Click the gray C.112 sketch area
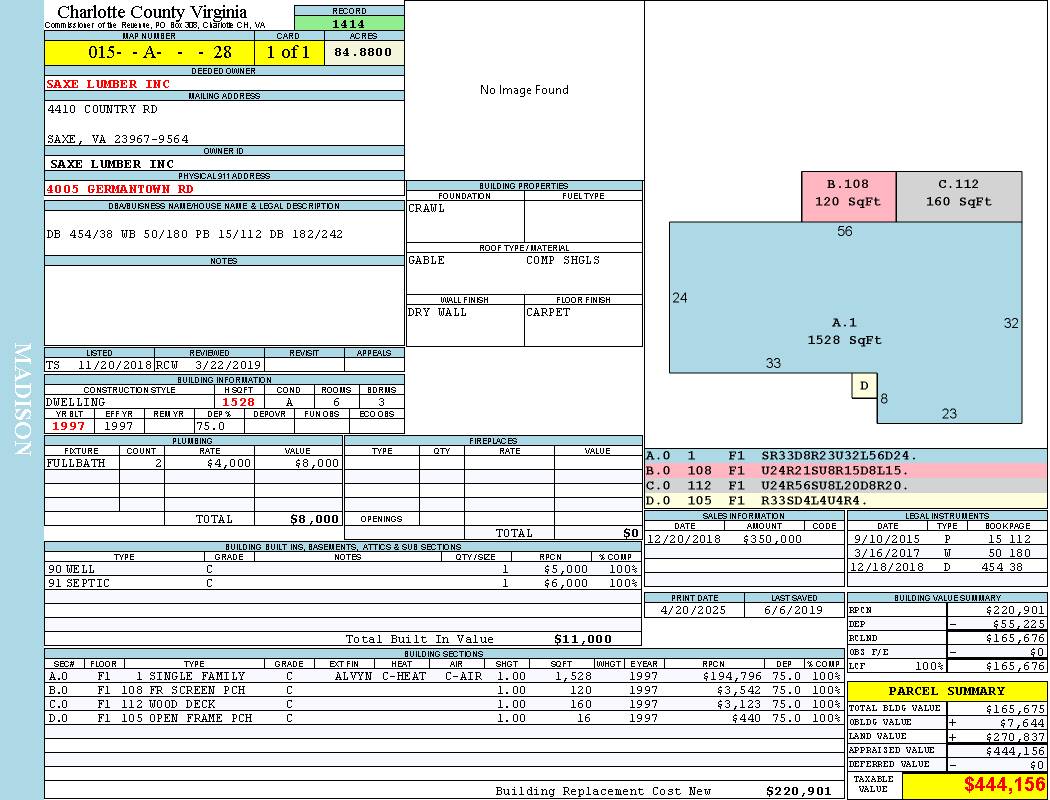1050x800 pixels. [x=959, y=196]
